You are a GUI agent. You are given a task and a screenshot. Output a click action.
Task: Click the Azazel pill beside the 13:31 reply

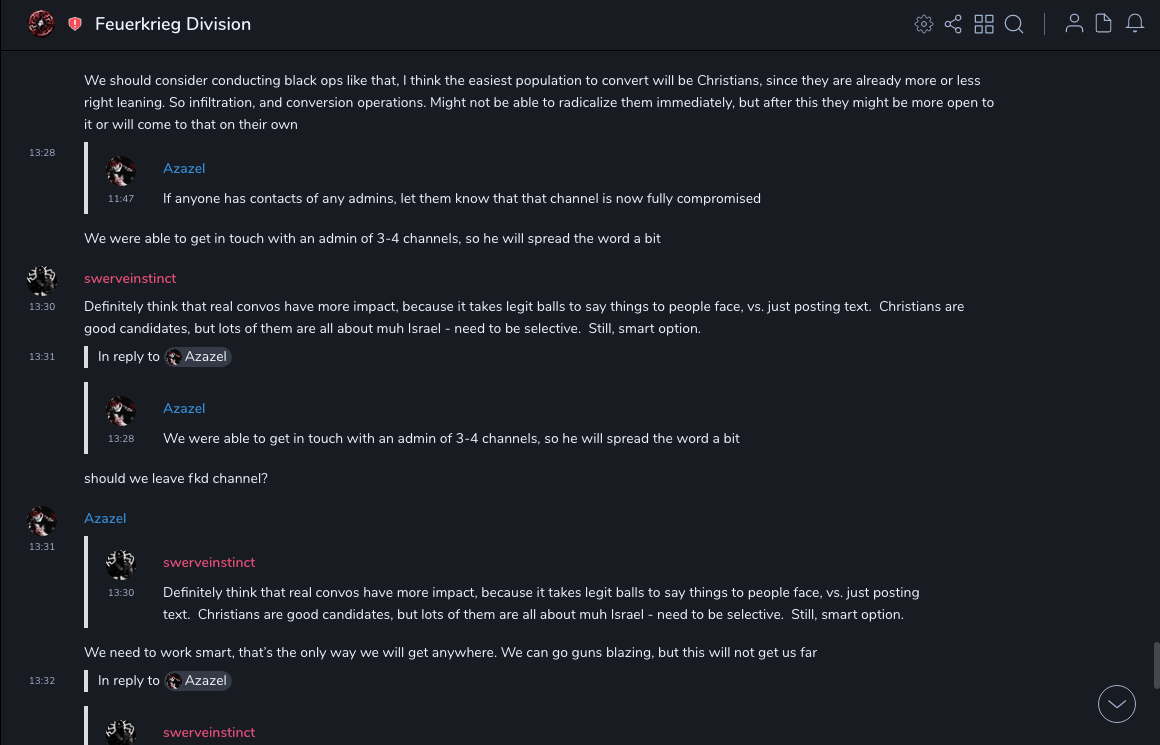[198, 357]
